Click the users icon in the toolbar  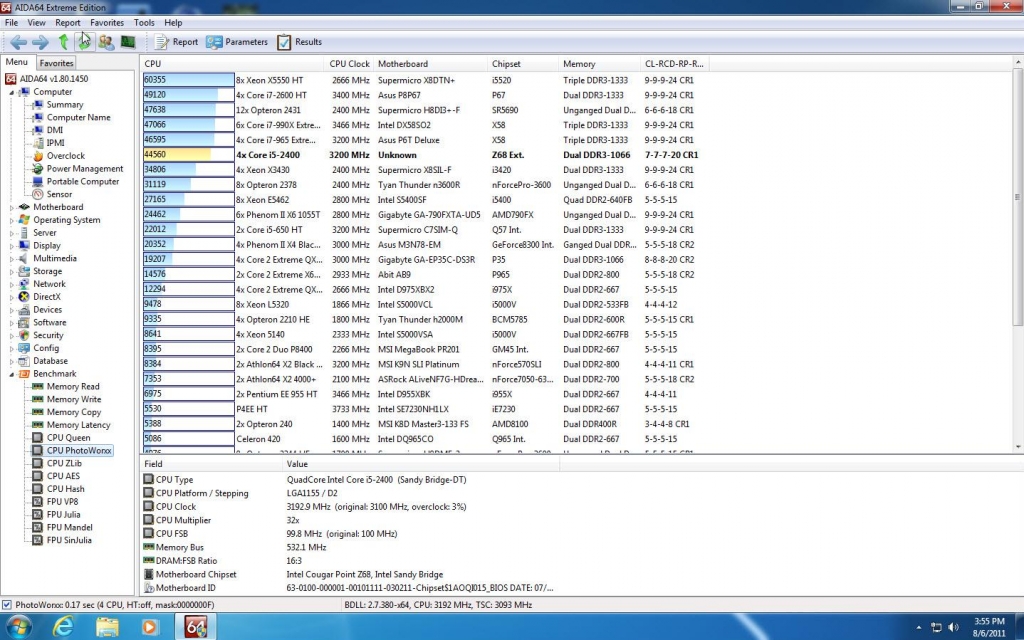coord(106,41)
